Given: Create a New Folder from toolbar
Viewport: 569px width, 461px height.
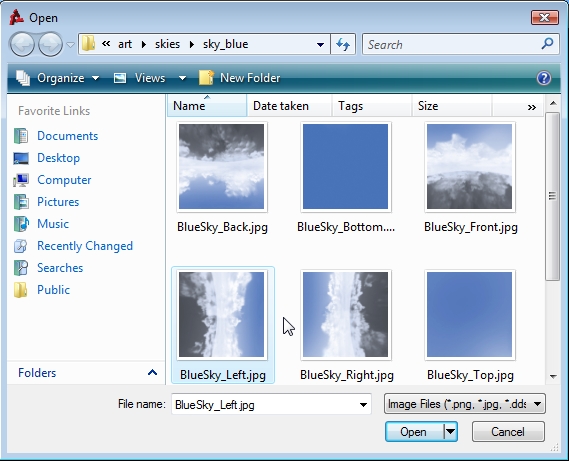Looking at the screenshot, I should [240, 78].
